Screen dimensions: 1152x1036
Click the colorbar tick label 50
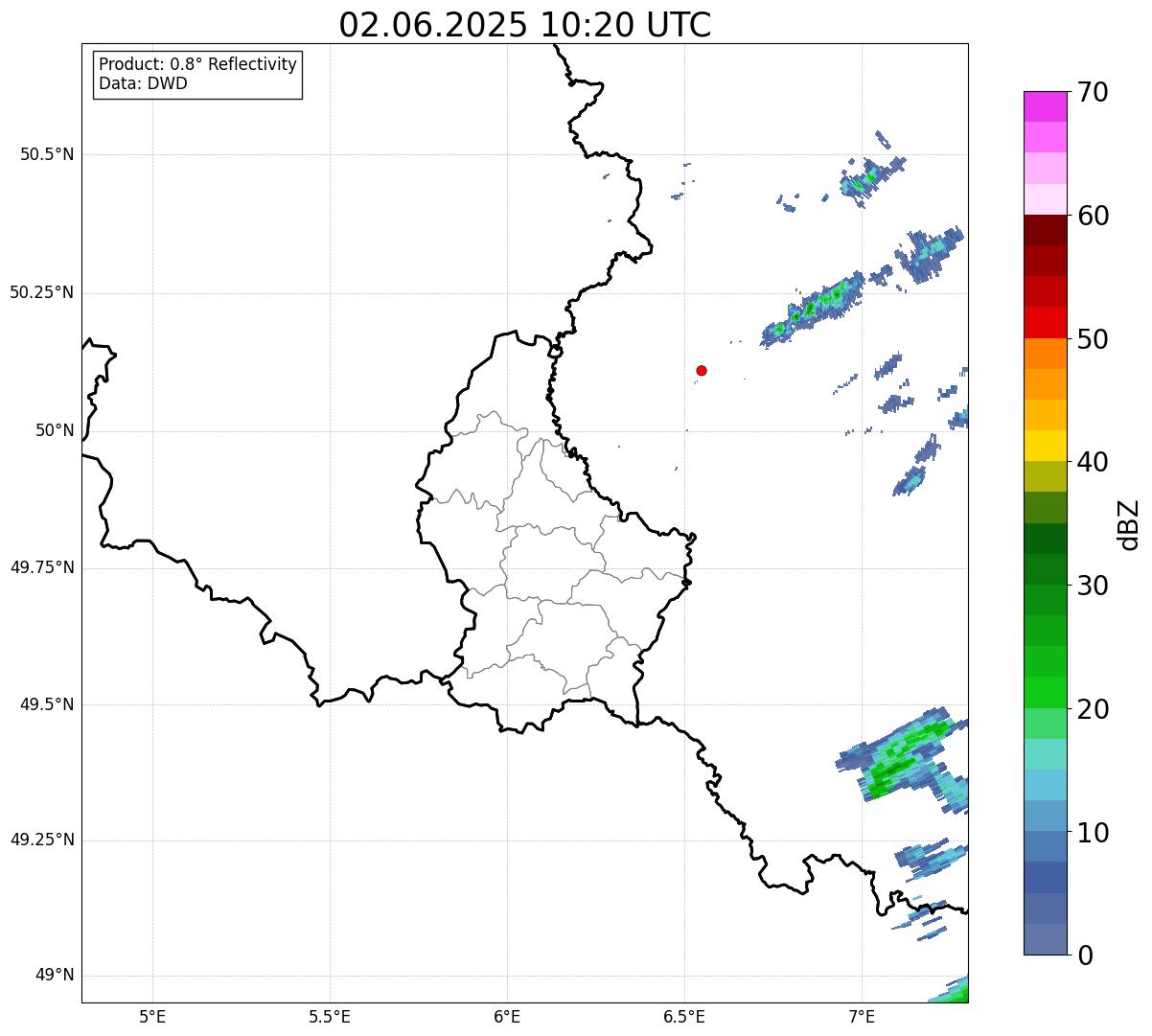coord(1094,339)
